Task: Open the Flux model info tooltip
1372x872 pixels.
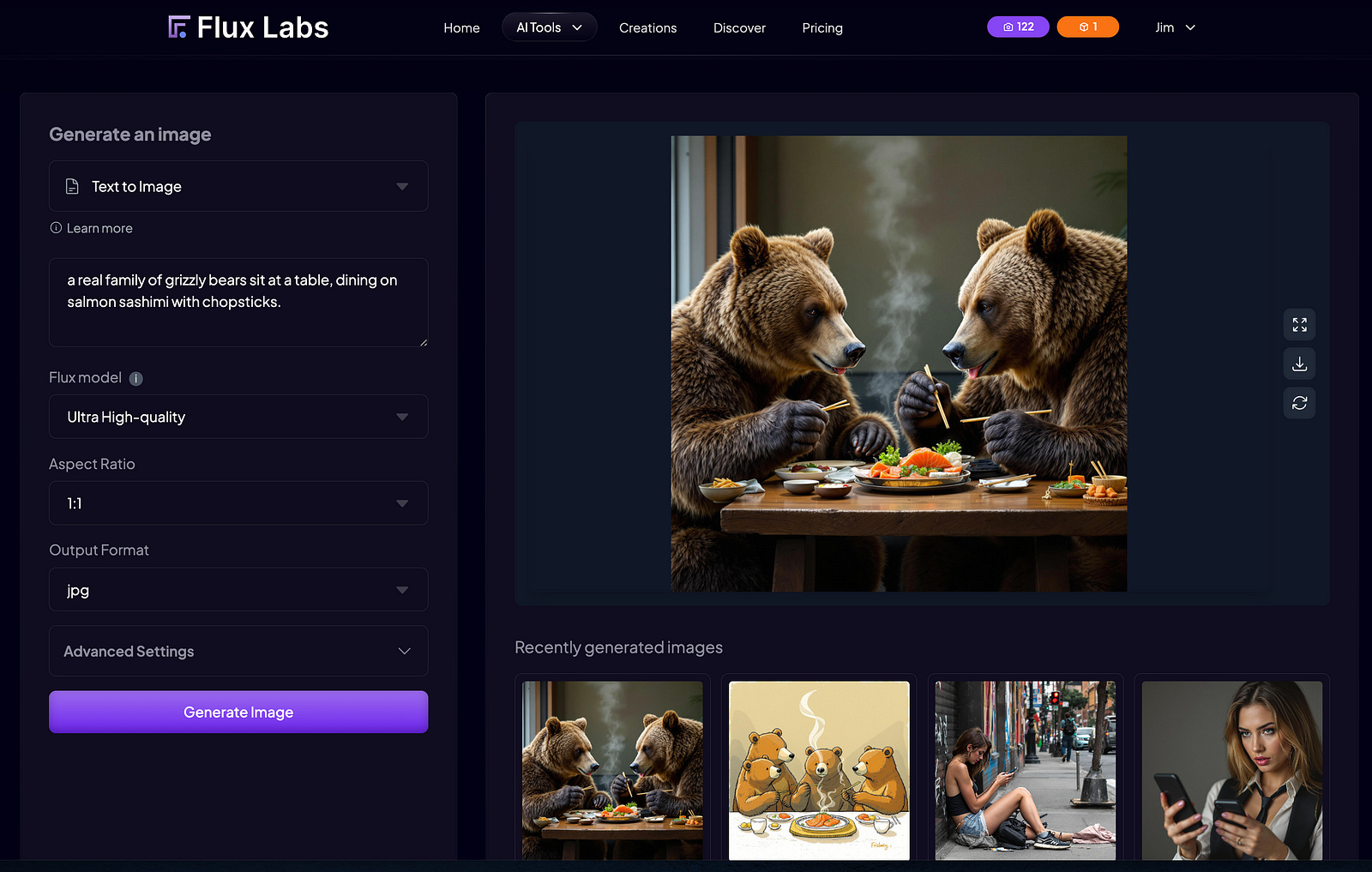Action: coord(135,378)
